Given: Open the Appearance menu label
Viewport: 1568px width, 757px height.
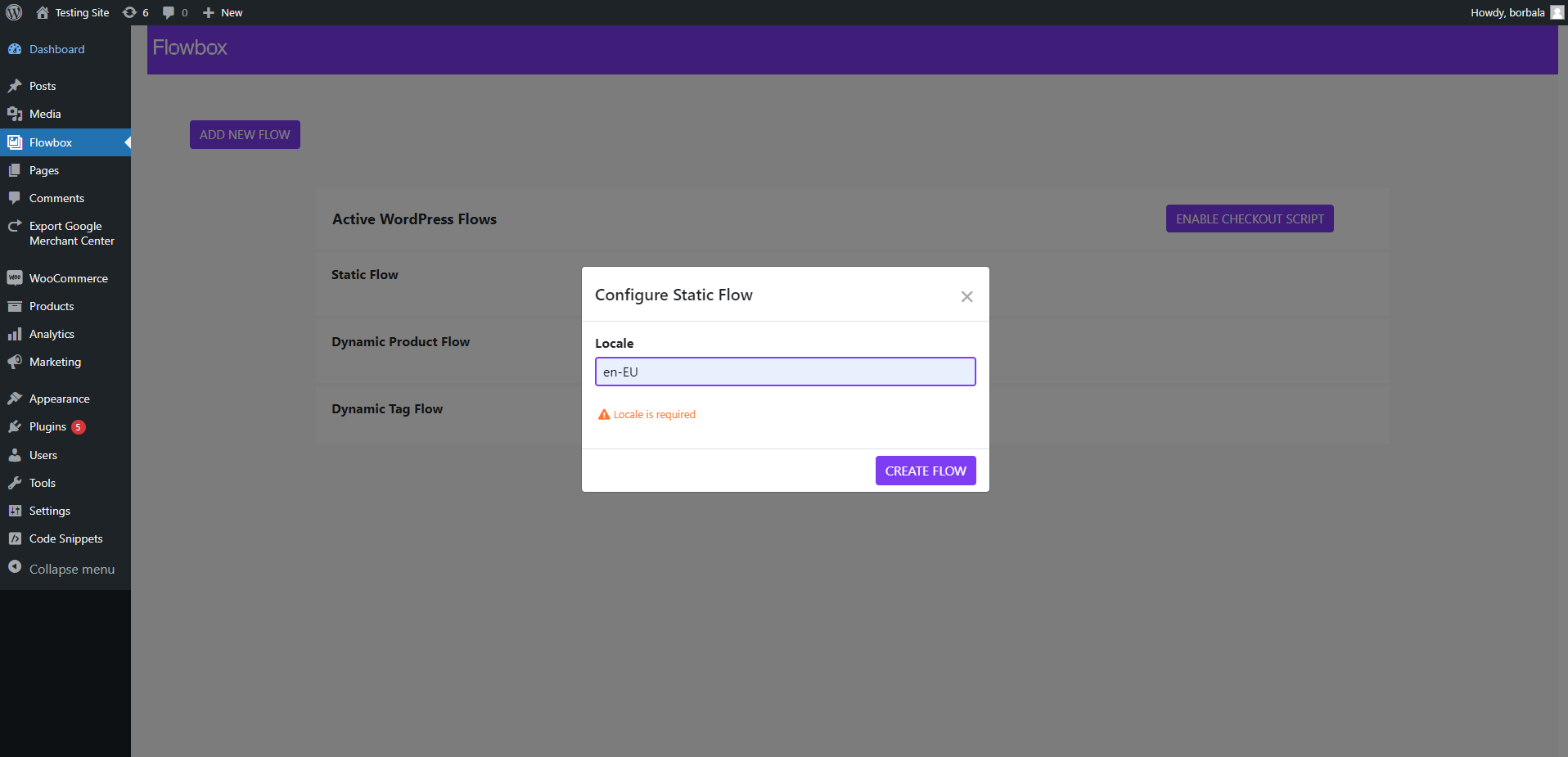Looking at the screenshot, I should pos(60,399).
